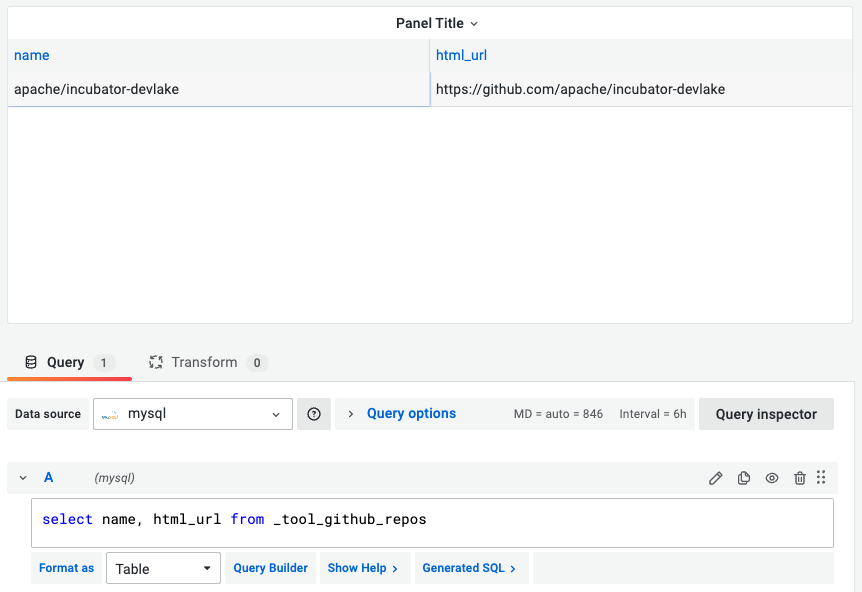Open the Query inspector
This screenshot has width=862, height=592.
point(766,414)
